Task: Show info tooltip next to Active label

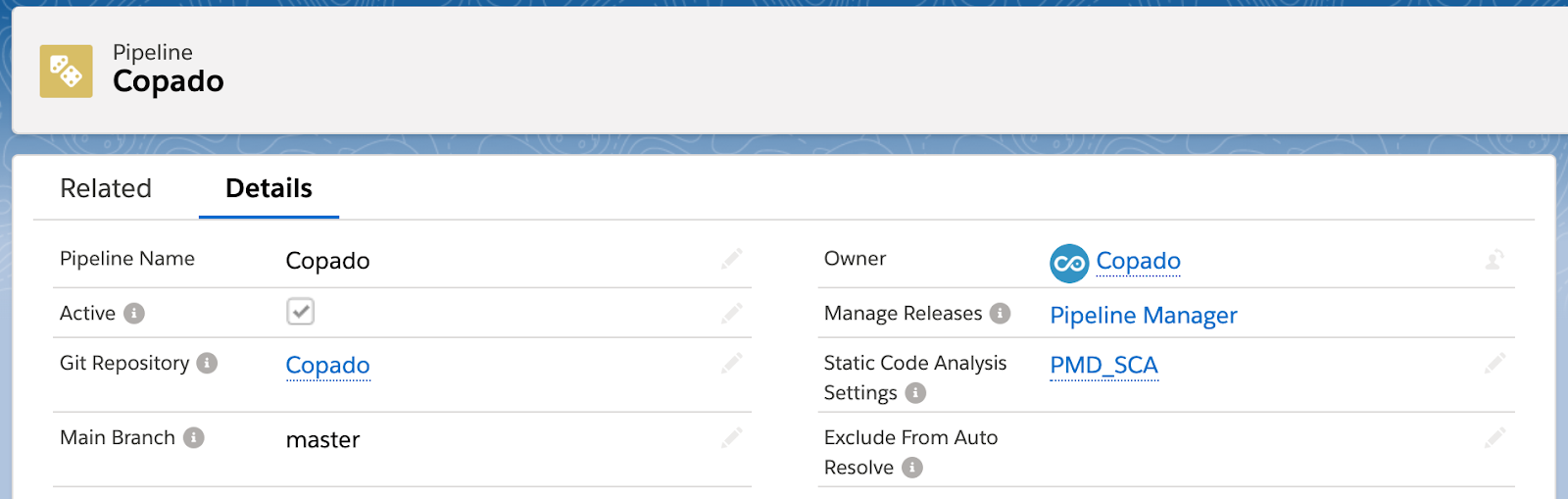Action: point(134,314)
